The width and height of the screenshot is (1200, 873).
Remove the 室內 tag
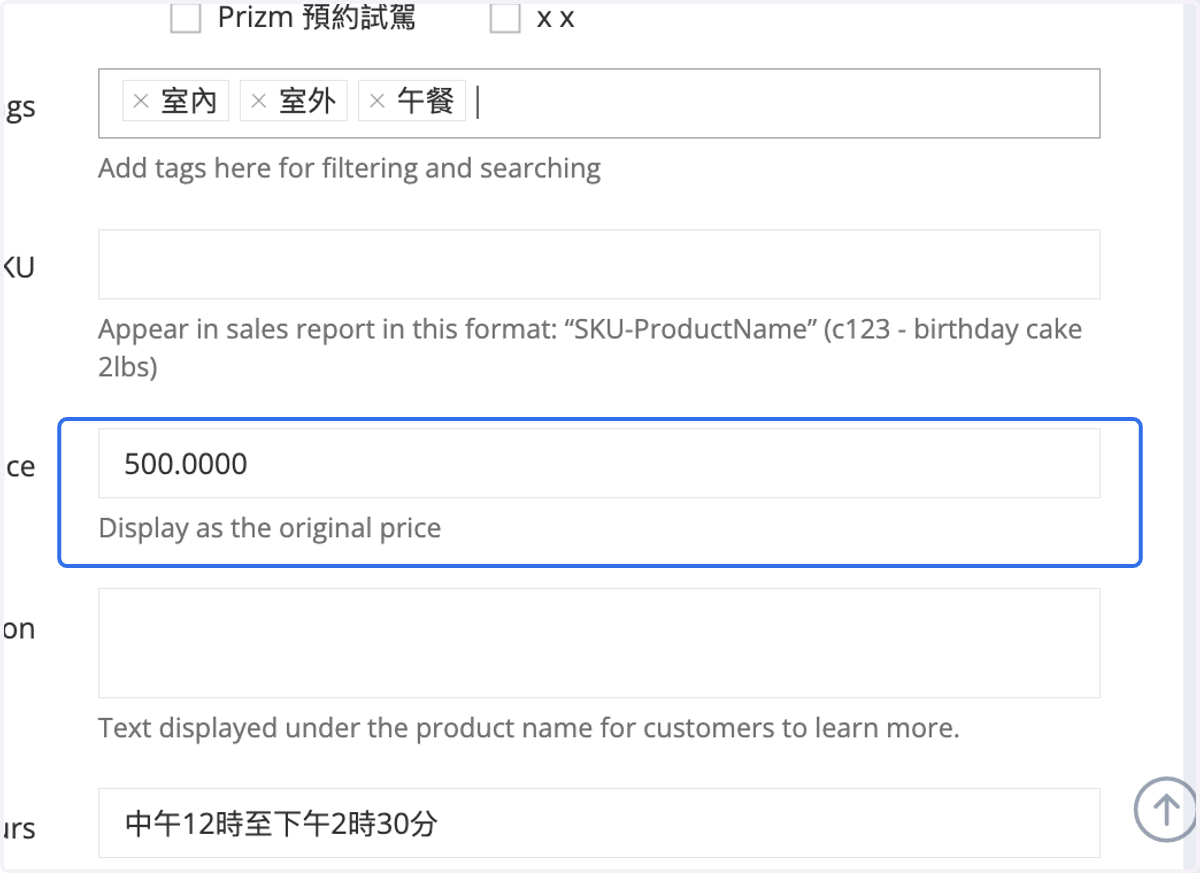click(x=141, y=101)
